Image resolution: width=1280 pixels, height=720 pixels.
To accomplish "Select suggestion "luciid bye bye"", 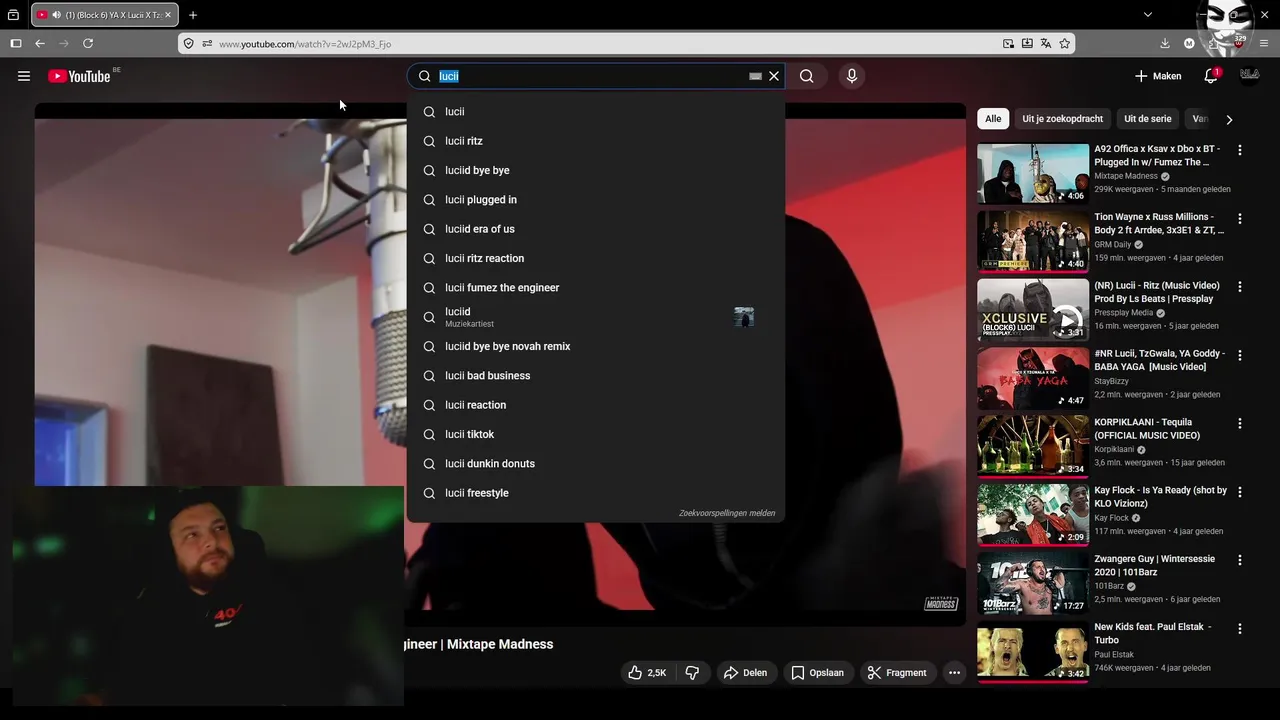I will coord(596,170).
